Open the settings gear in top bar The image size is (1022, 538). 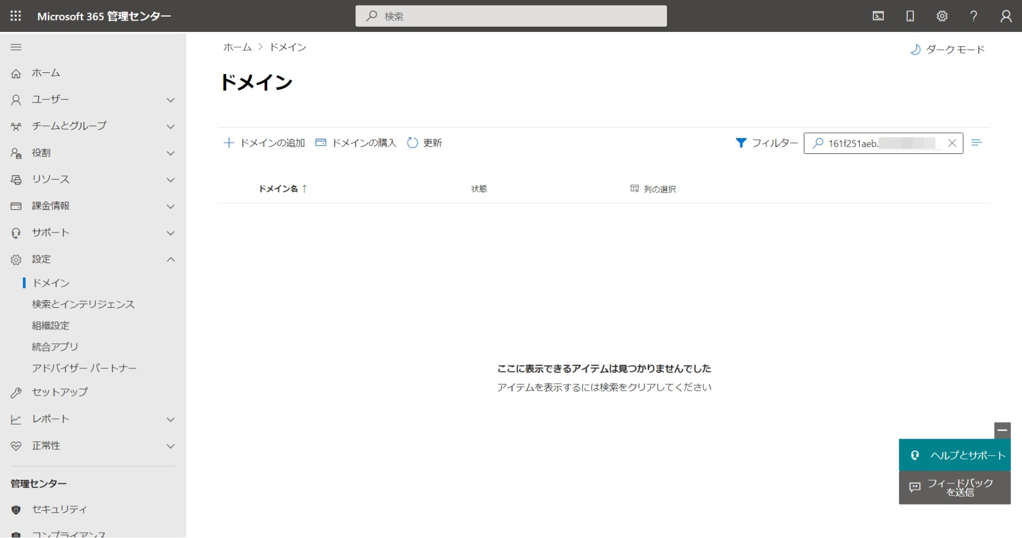(x=942, y=16)
